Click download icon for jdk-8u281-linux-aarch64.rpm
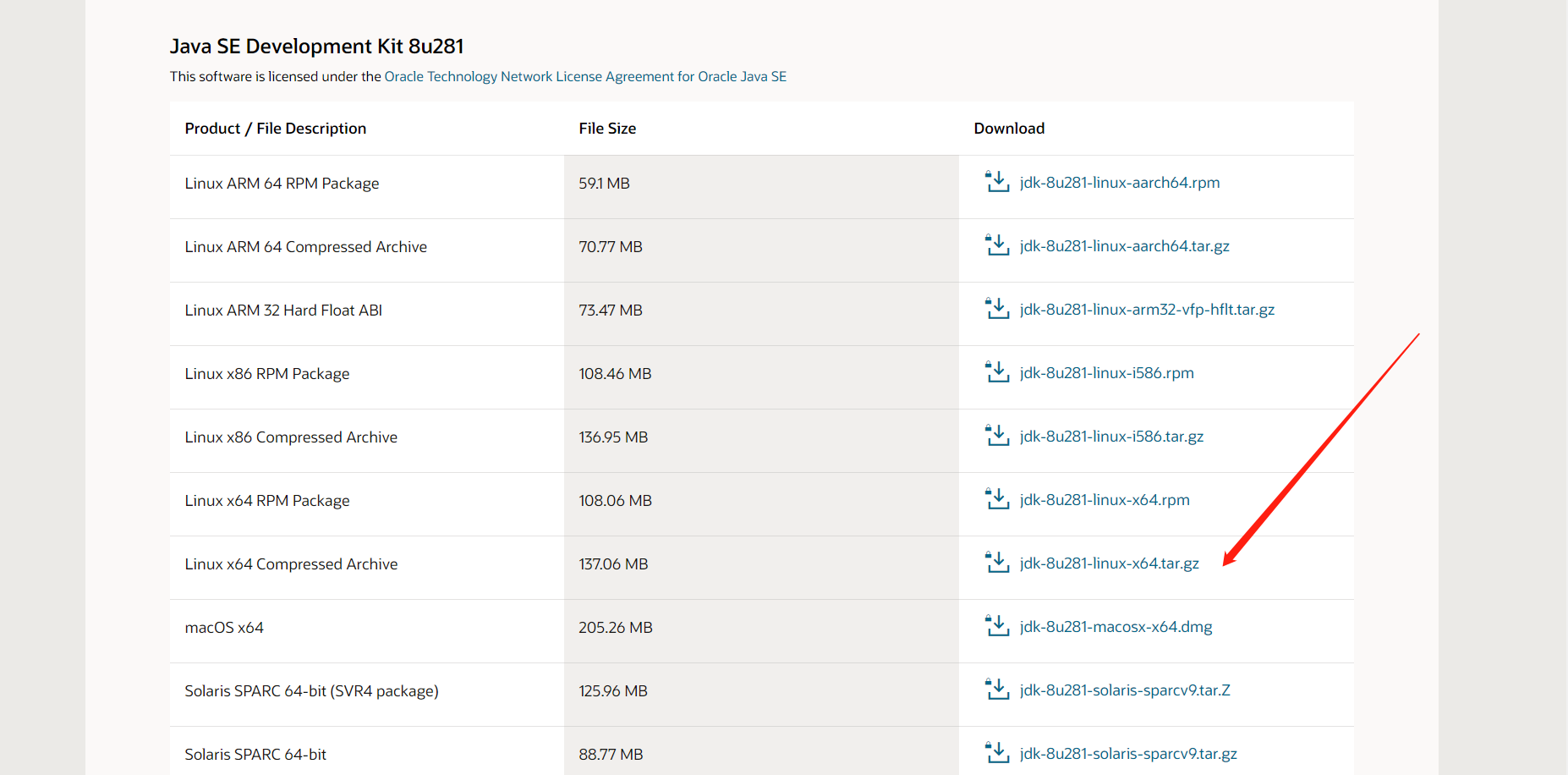 click(997, 182)
